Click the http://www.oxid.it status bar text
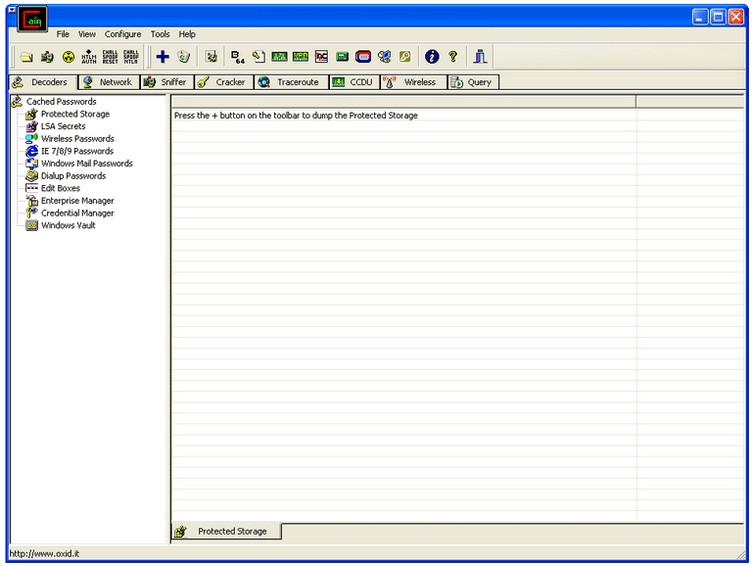Screen dimensions: 752x566 click(44, 554)
